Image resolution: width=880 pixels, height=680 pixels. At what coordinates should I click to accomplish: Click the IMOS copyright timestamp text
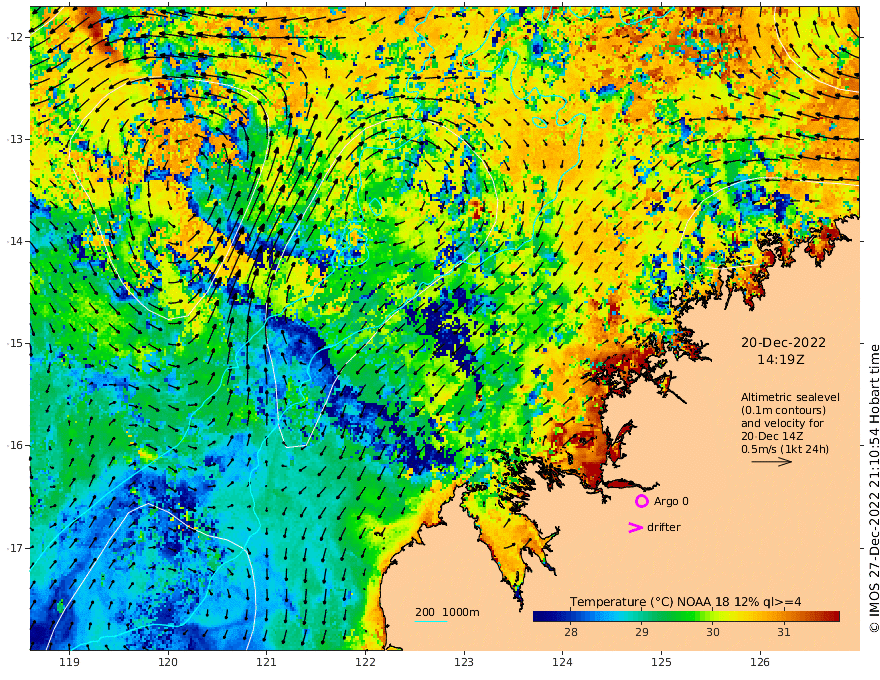874,488
